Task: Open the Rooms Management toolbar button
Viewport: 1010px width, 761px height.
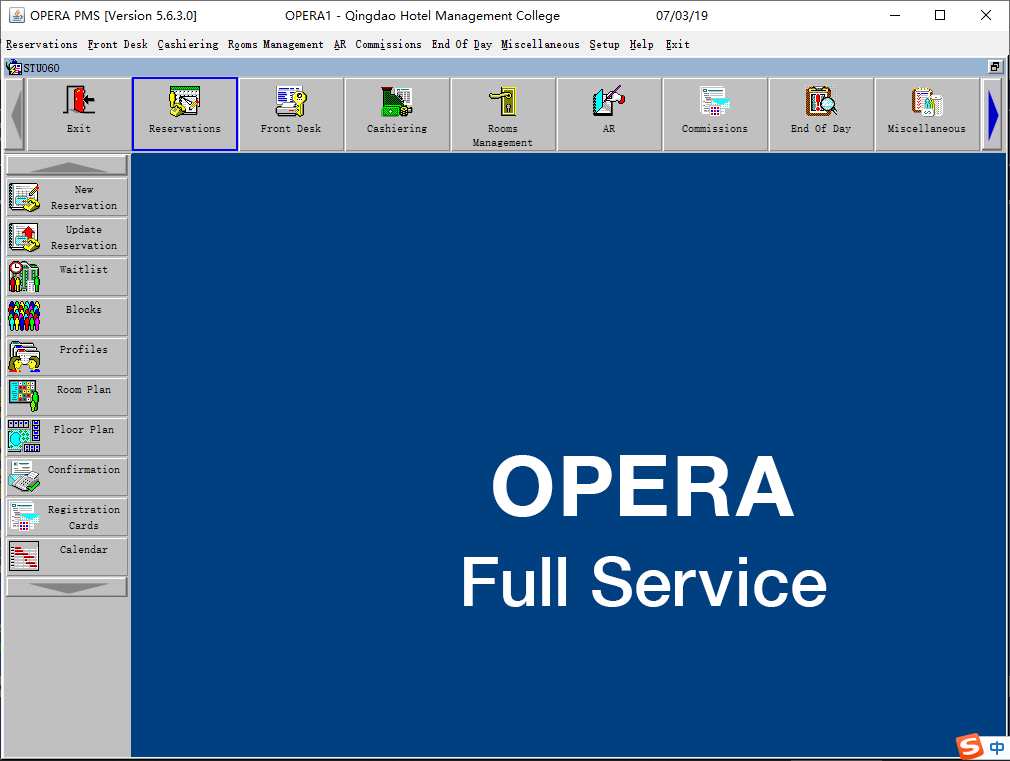Action: 503,114
